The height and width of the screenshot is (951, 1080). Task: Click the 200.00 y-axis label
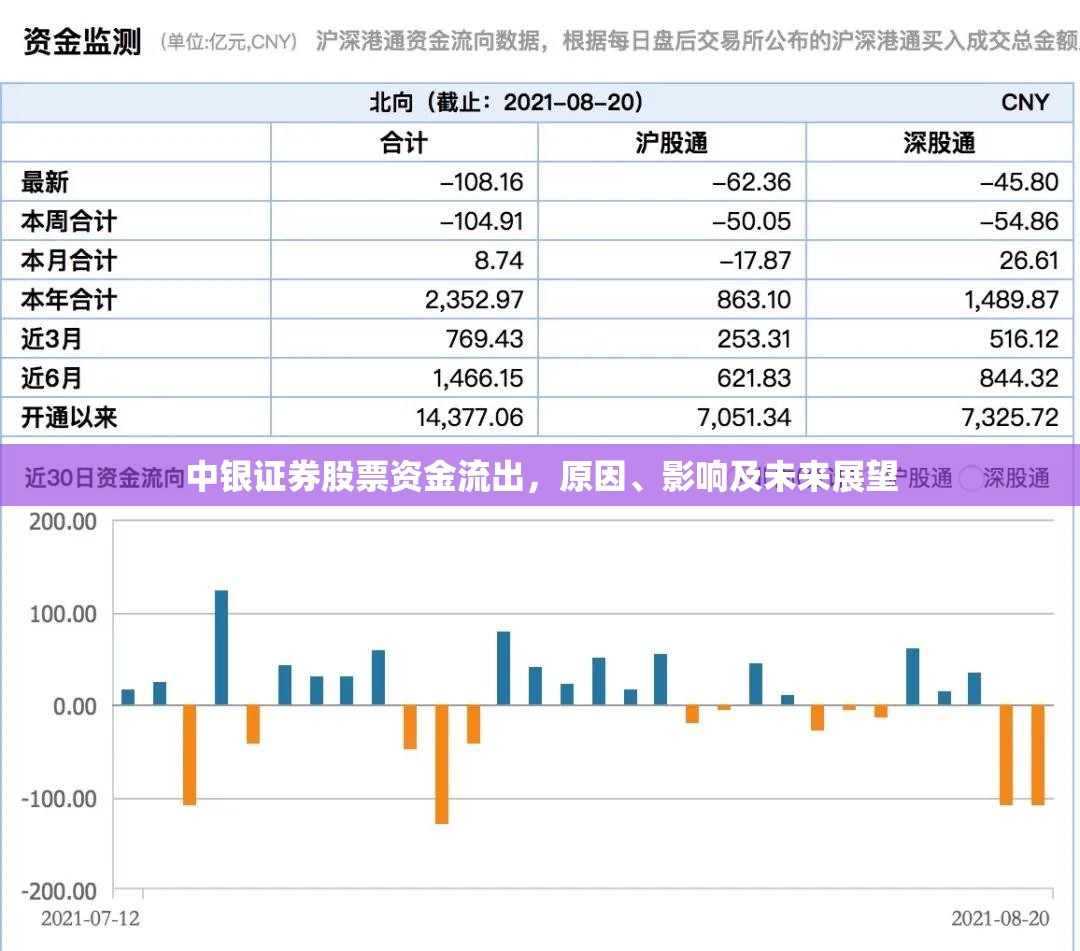coord(63,523)
